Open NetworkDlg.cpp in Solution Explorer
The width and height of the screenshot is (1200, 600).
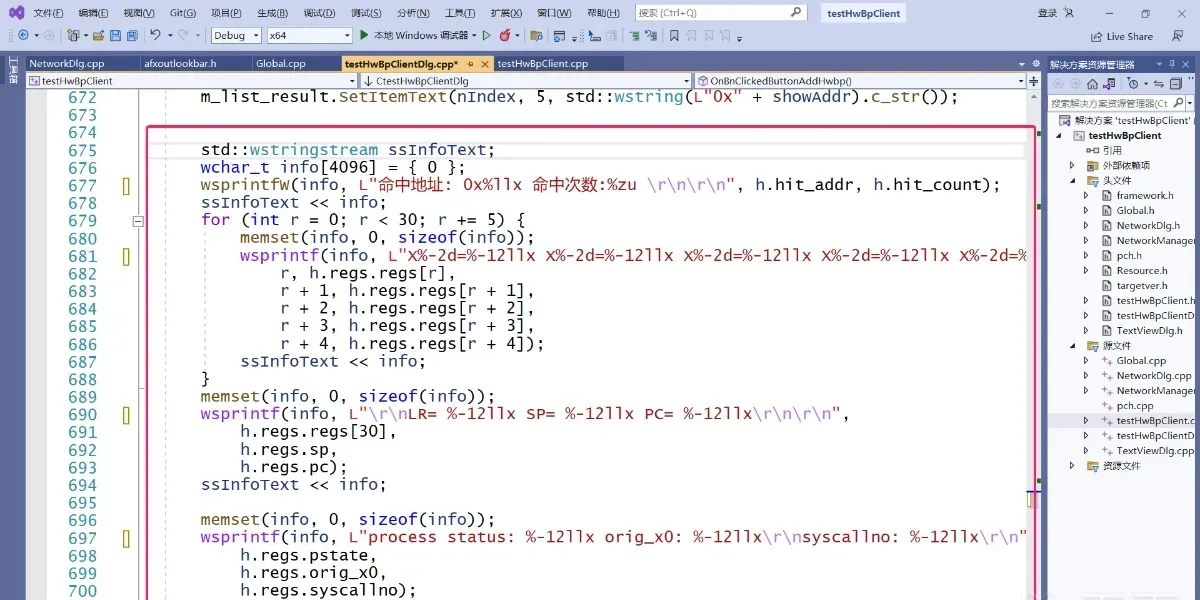coord(1153,376)
